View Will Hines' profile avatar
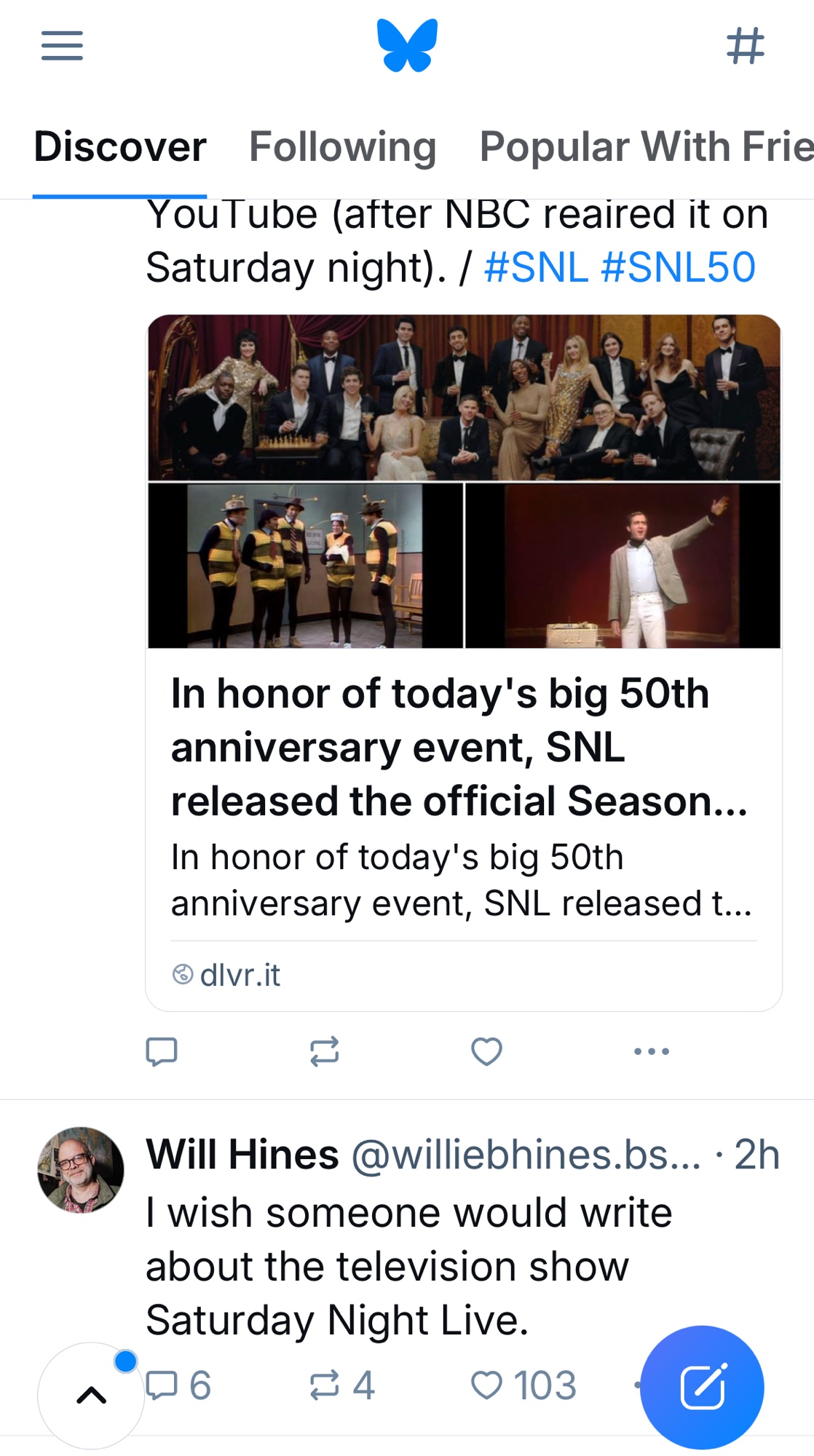Screen dimensions: 814x1456 click(81, 1170)
